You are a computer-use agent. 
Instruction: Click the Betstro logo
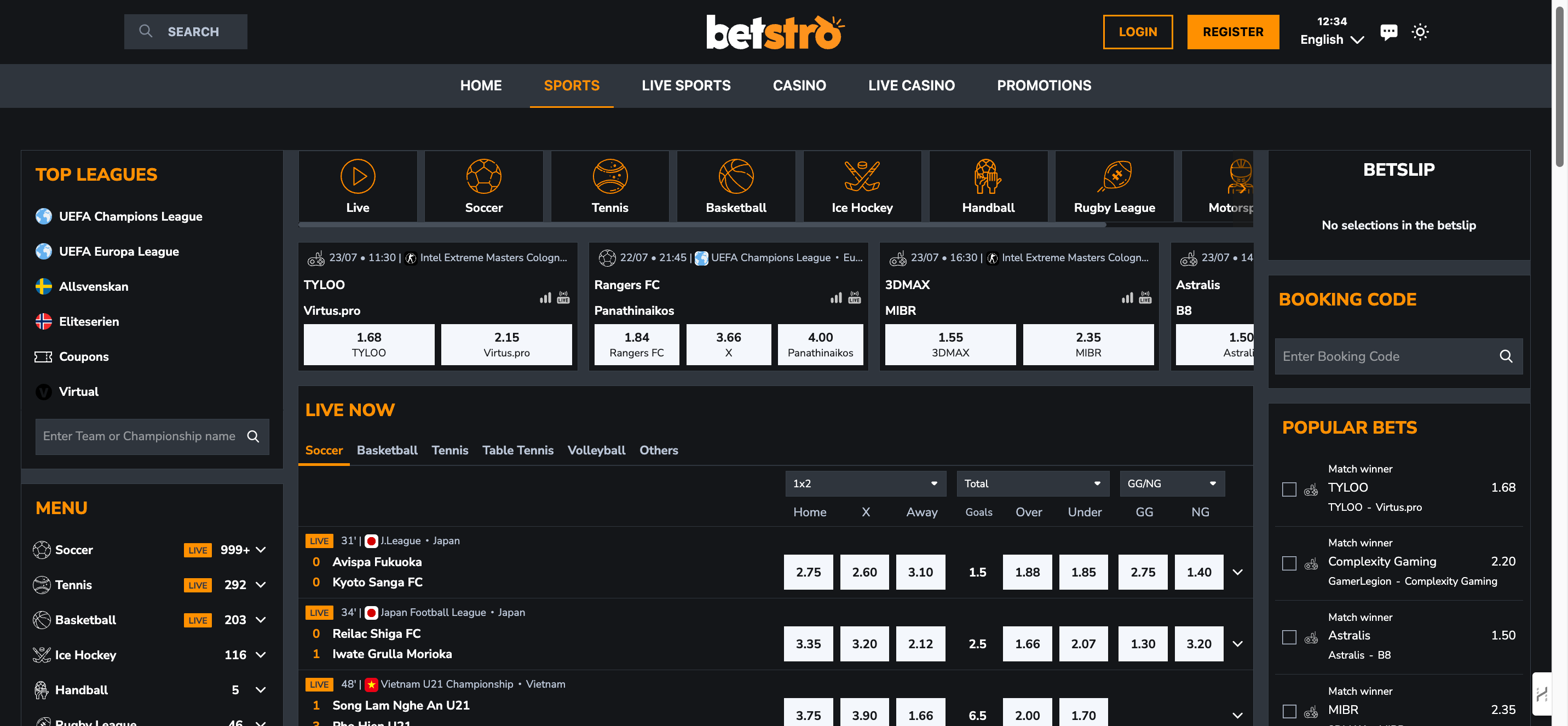click(x=775, y=32)
